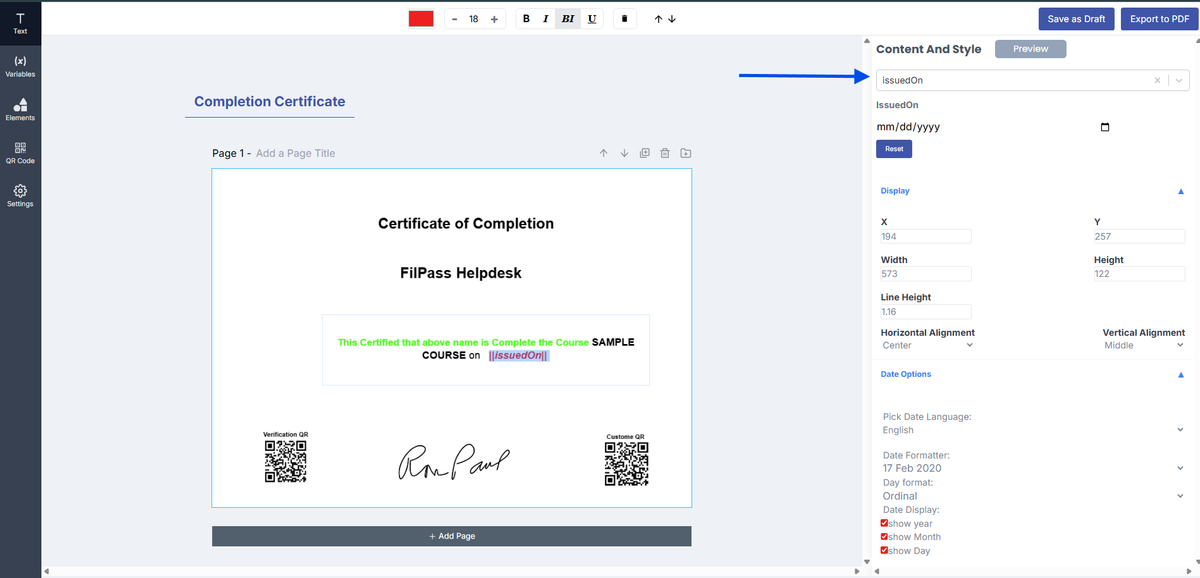The image size is (1200, 578).
Task: Duplicate Page 1
Action: (x=645, y=153)
